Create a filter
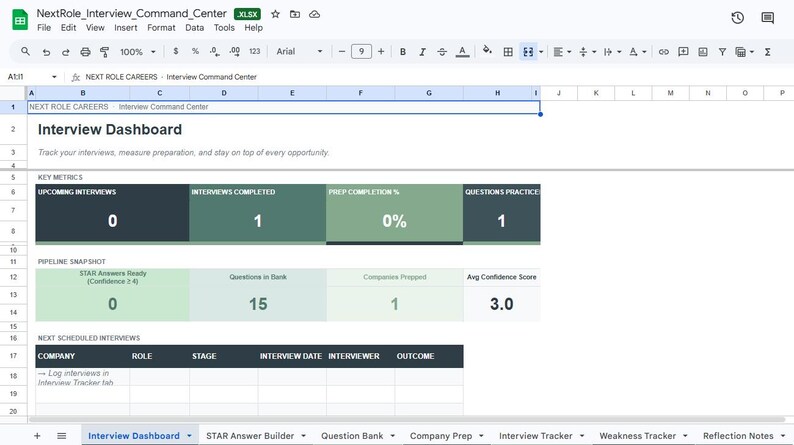794x445 pixels. tap(722, 52)
